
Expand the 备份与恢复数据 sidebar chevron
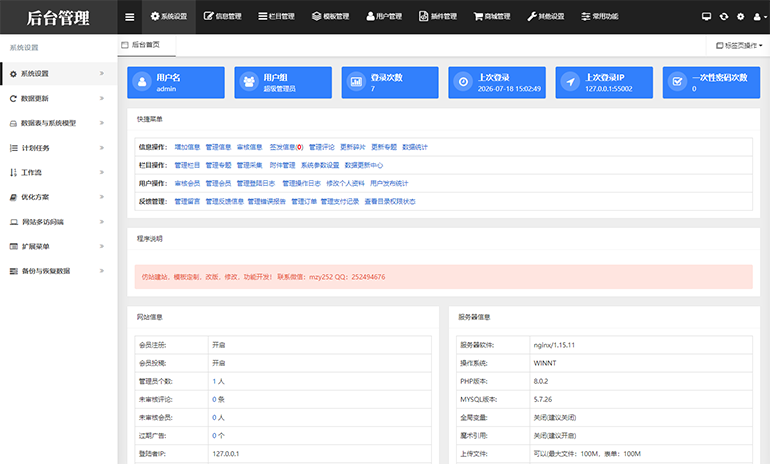[102, 271]
